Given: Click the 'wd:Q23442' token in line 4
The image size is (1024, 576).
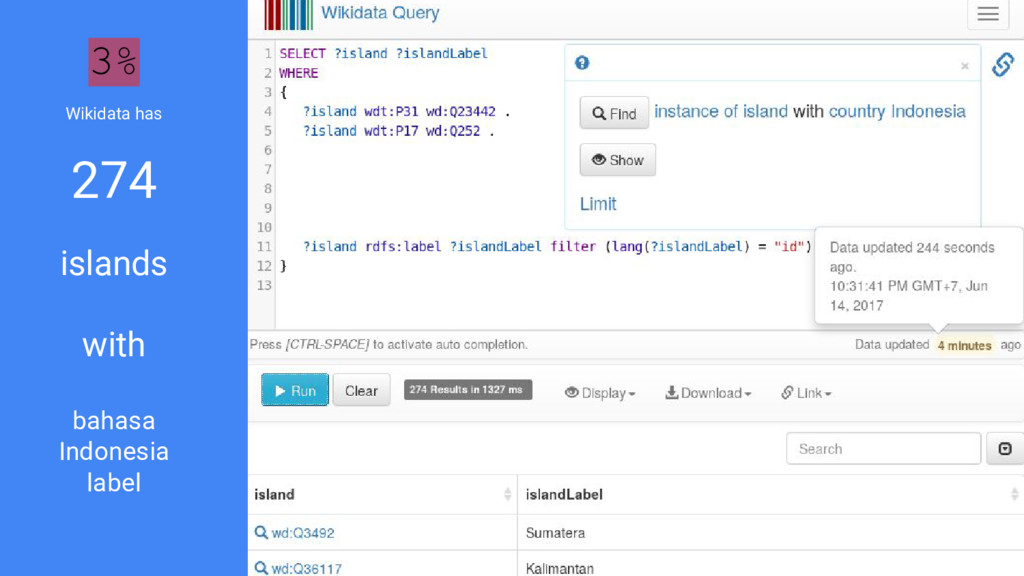Looking at the screenshot, I should coord(460,112).
